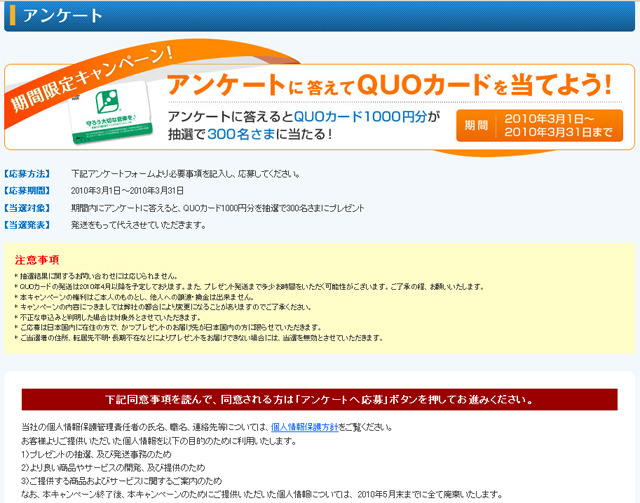Click the QUO card image in banner

[110, 111]
